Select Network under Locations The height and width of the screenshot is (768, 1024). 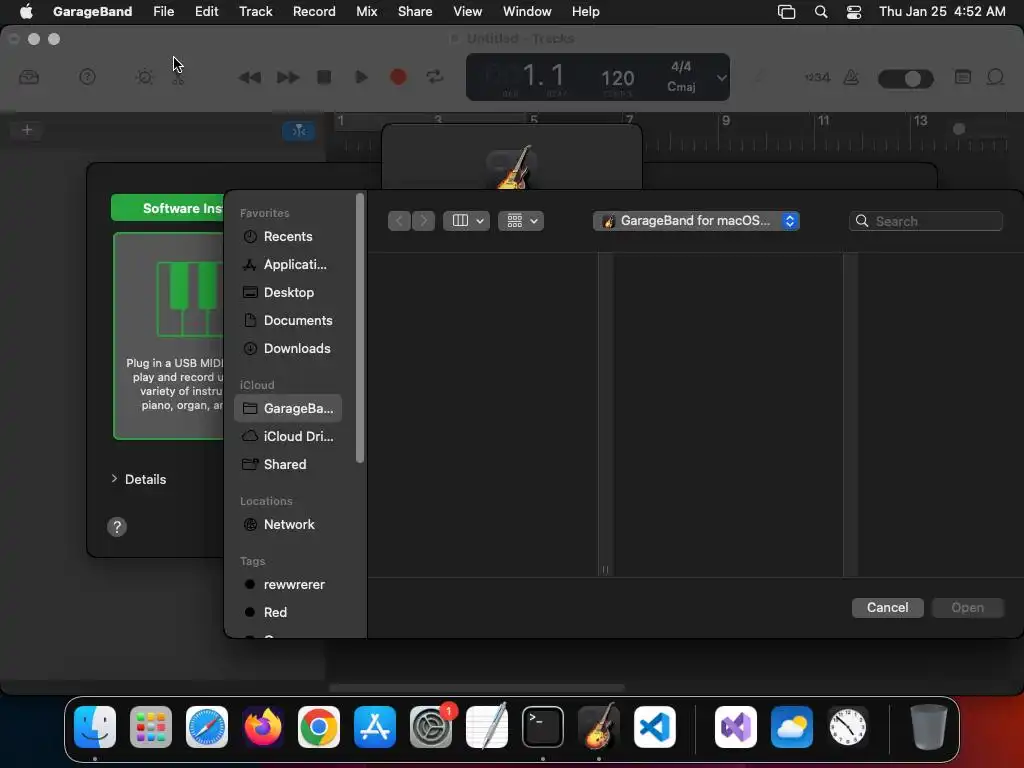tap(287, 525)
